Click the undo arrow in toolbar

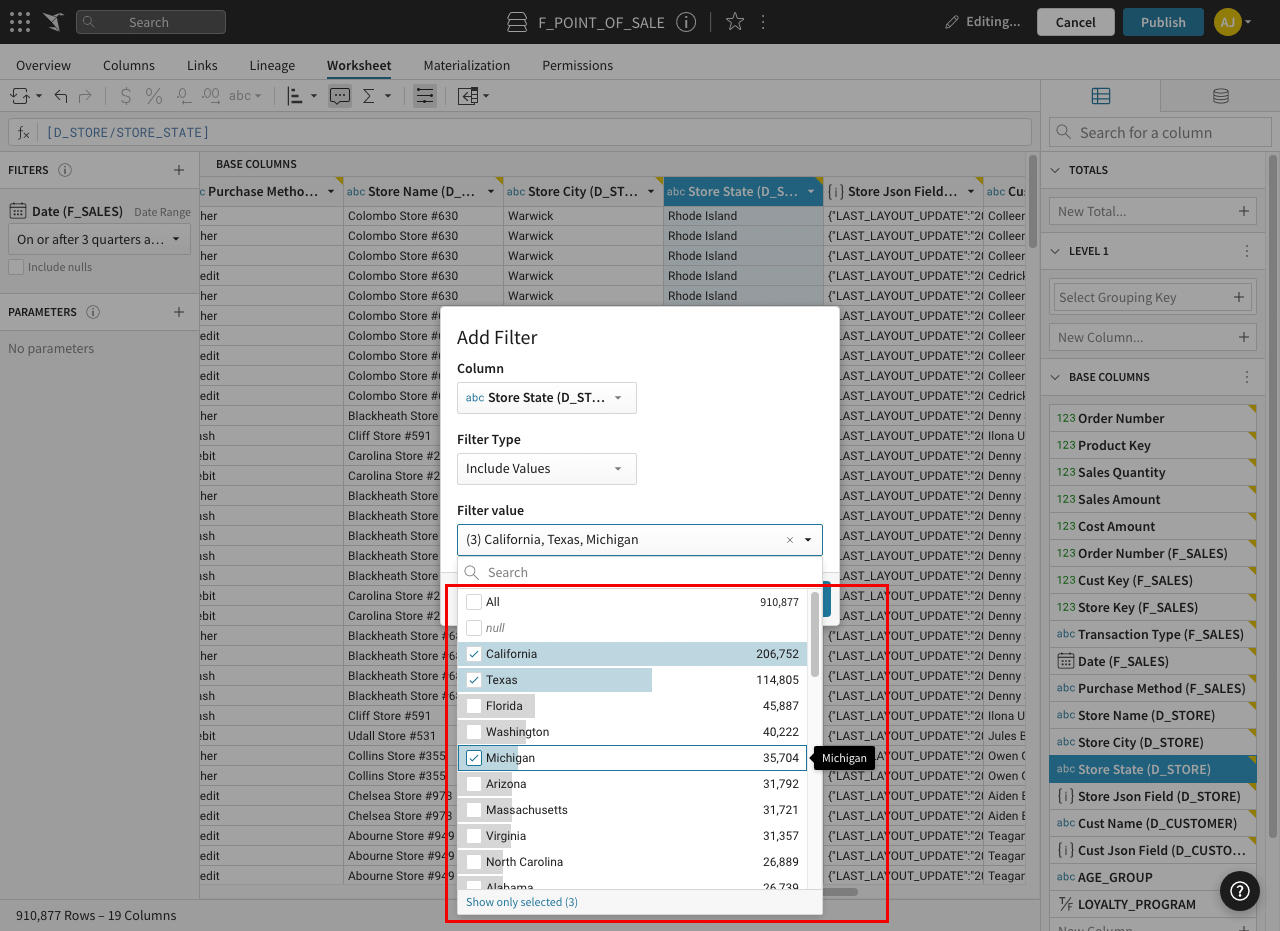61,96
